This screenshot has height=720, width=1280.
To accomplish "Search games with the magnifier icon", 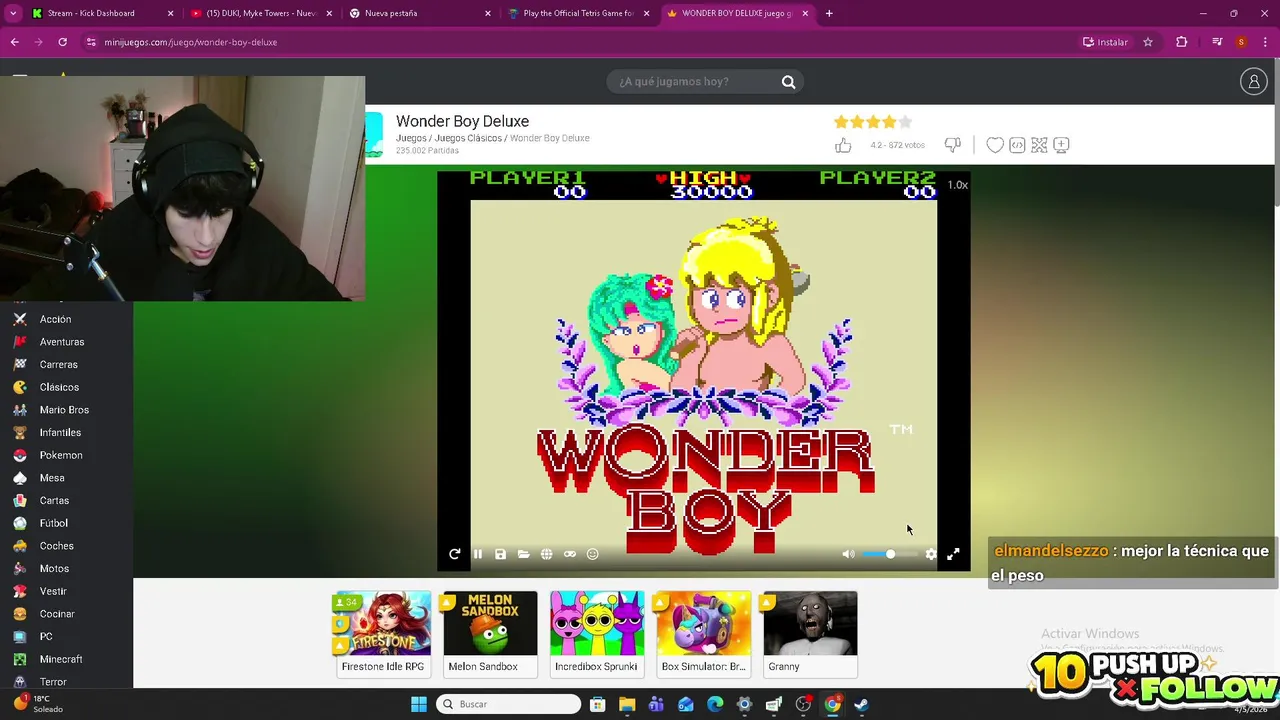I will pyautogui.click(x=788, y=82).
